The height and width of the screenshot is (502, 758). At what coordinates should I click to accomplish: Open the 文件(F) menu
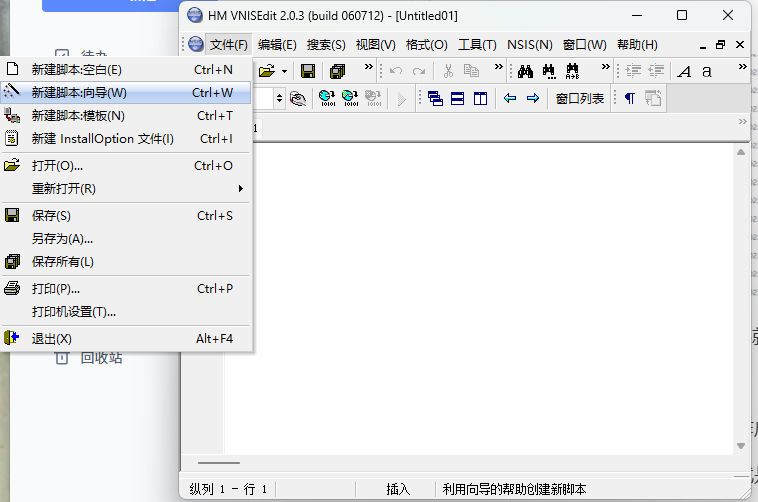click(x=229, y=45)
